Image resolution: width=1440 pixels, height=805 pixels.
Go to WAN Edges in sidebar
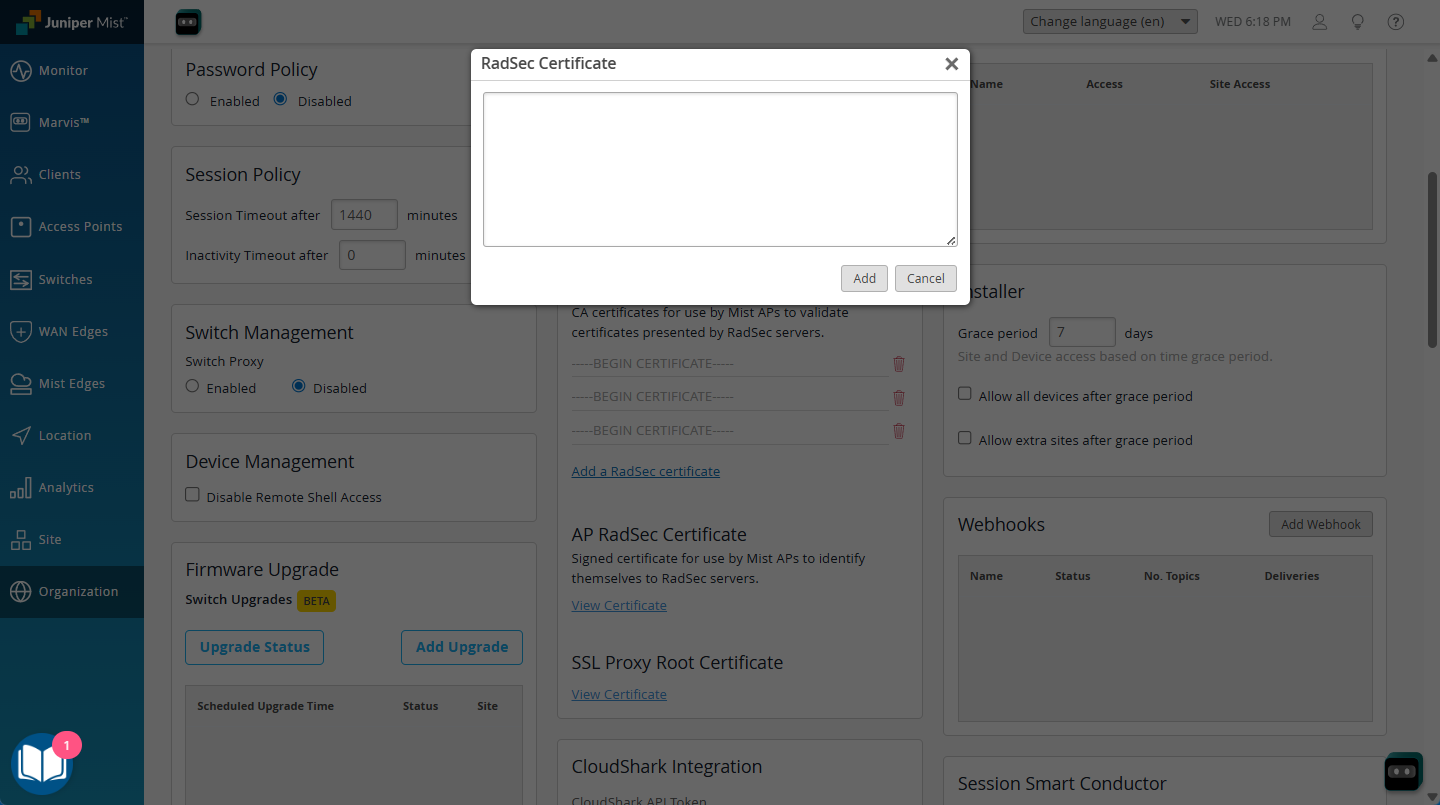click(x=72, y=331)
